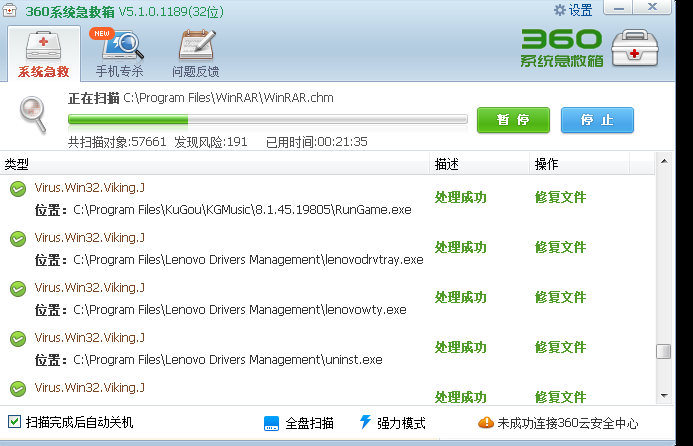Open the 问题反馈 tab
The image size is (693, 446).
click(196, 54)
